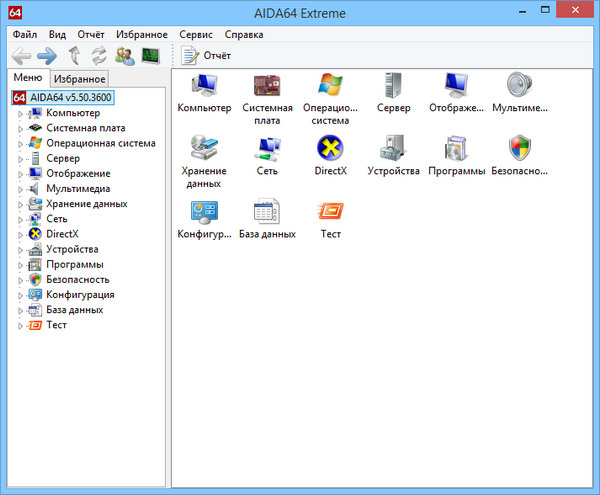Click the forward arrow toolbar button

pos(47,56)
